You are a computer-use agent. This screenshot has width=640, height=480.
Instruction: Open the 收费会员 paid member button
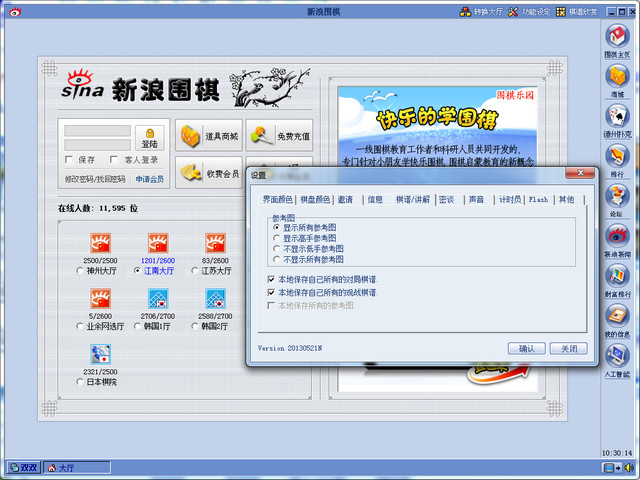tap(209, 173)
